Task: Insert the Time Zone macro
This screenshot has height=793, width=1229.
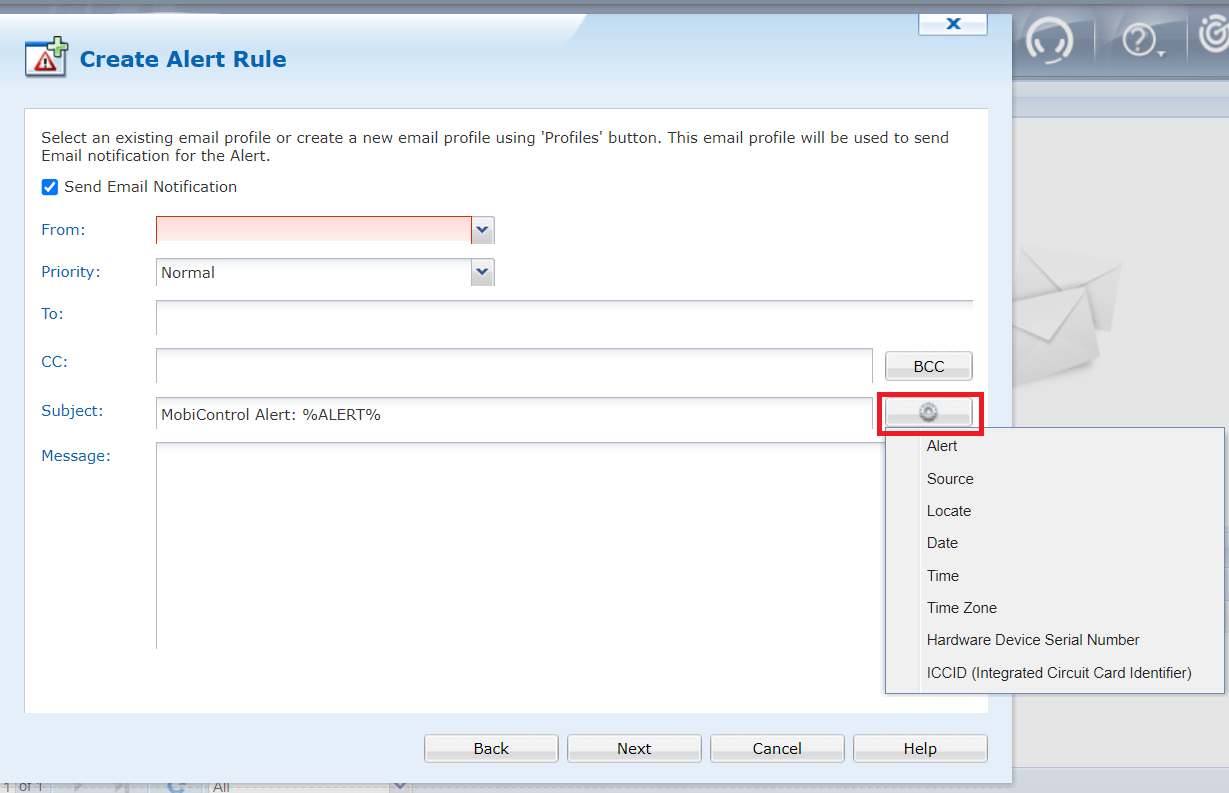Action: pos(961,608)
